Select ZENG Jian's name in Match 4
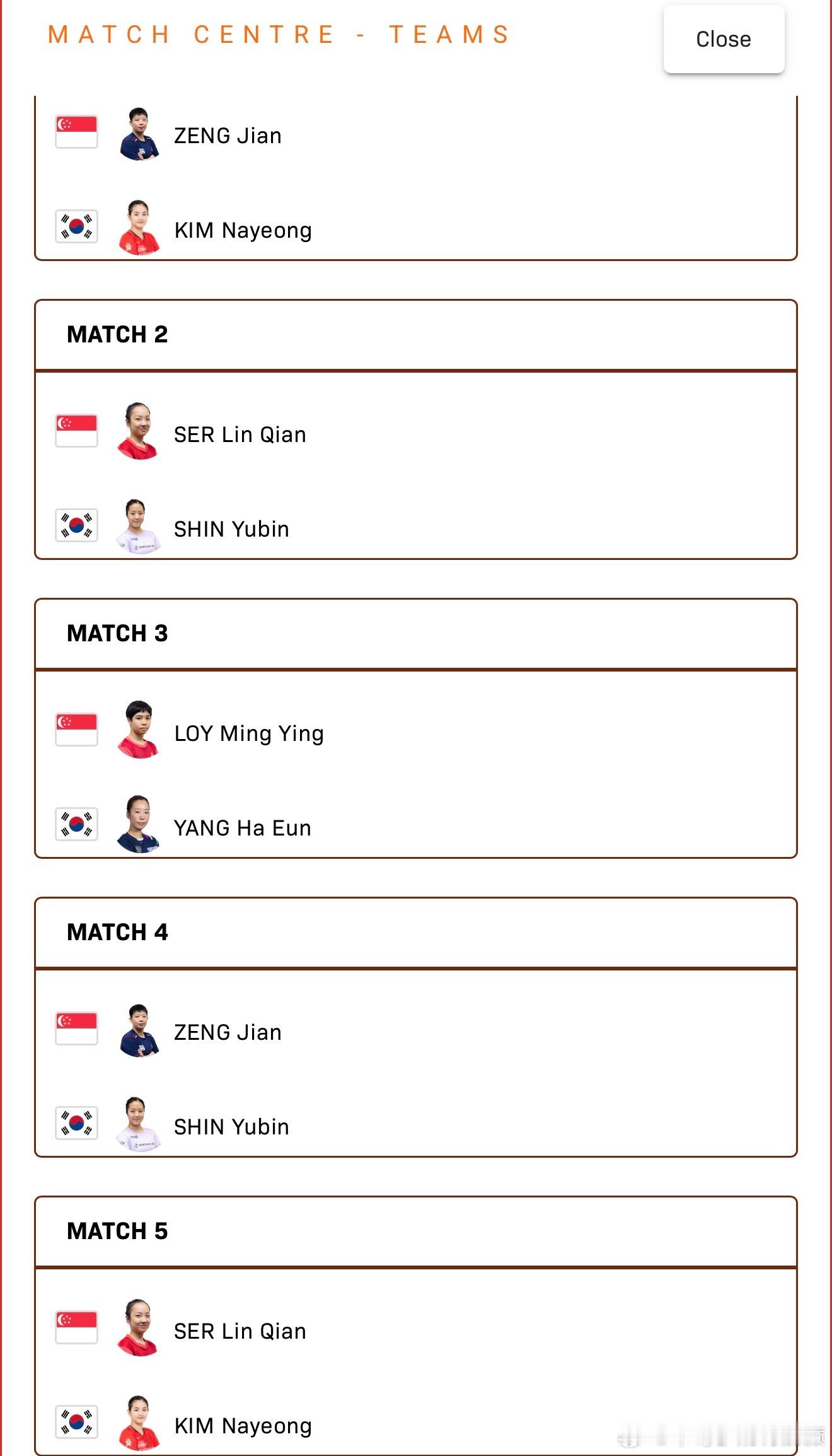Image resolution: width=832 pixels, height=1456 pixels. [228, 1032]
